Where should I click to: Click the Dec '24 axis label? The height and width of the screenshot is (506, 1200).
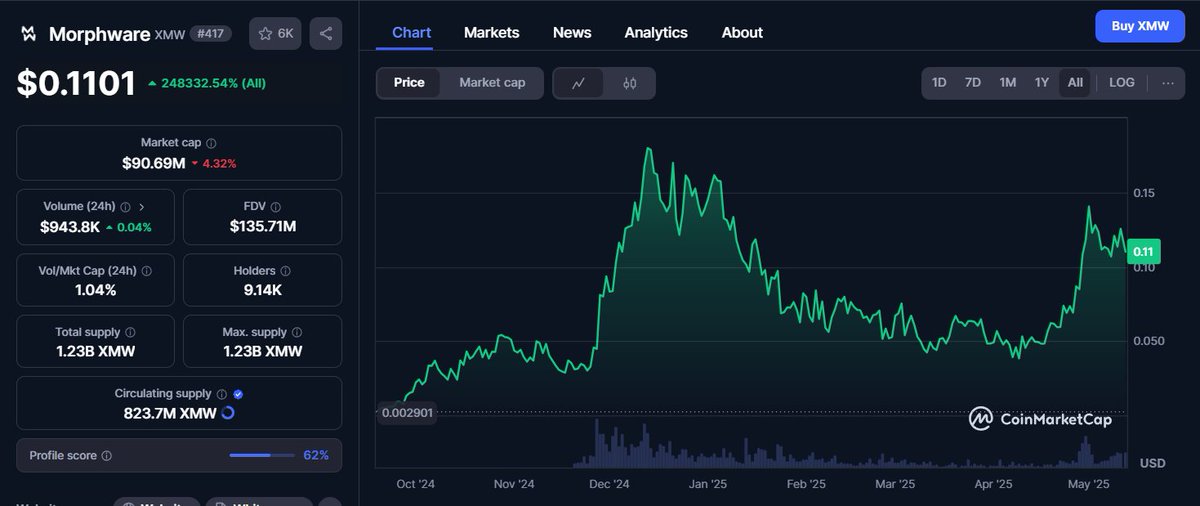point(609,484)
